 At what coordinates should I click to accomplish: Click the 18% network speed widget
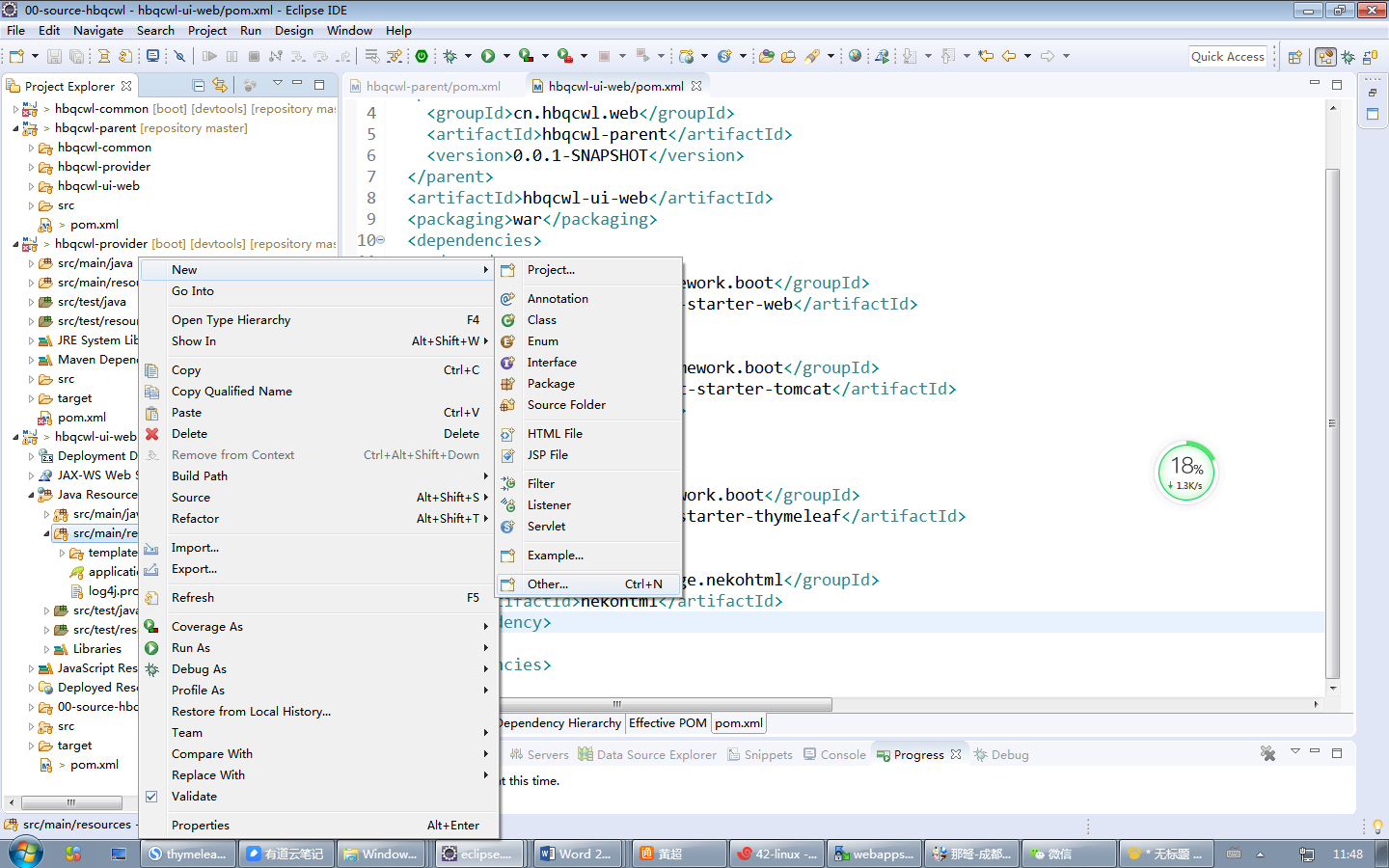1186,471
